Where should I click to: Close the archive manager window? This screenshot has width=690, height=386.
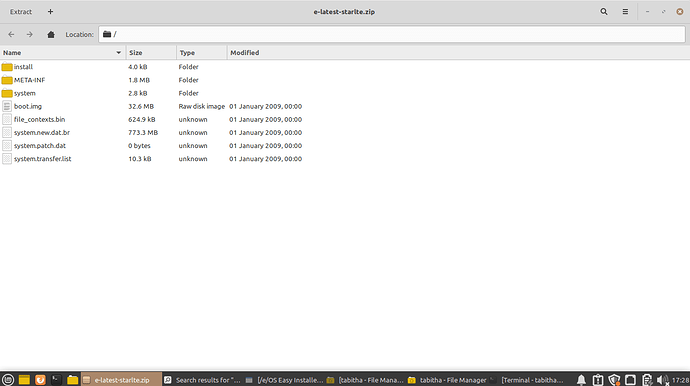(x=680, y=12)
